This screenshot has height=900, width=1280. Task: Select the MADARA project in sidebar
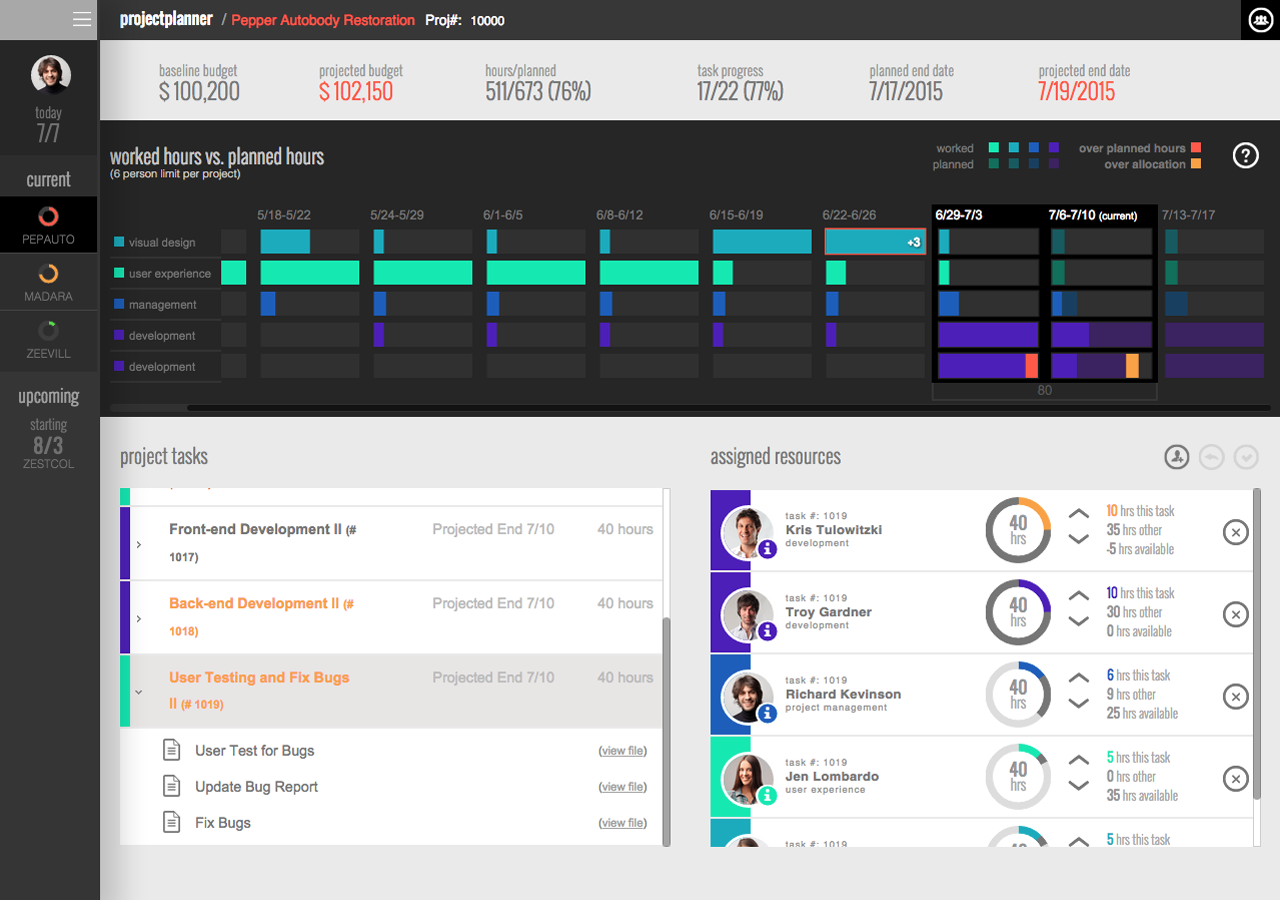pyautogui.click(x=48, y=281)
